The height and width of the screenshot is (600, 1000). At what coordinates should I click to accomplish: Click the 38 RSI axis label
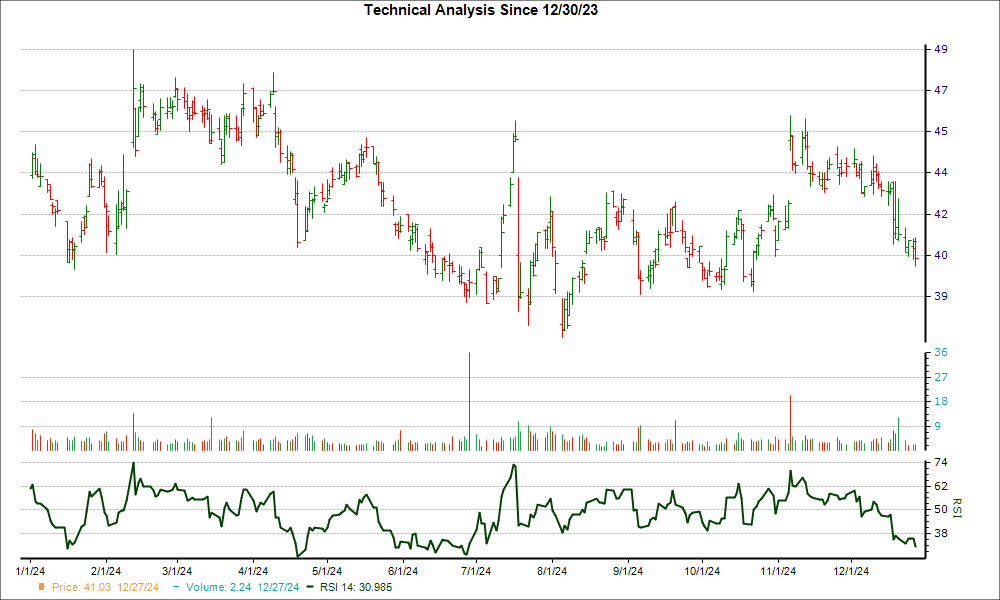(941, 533)
